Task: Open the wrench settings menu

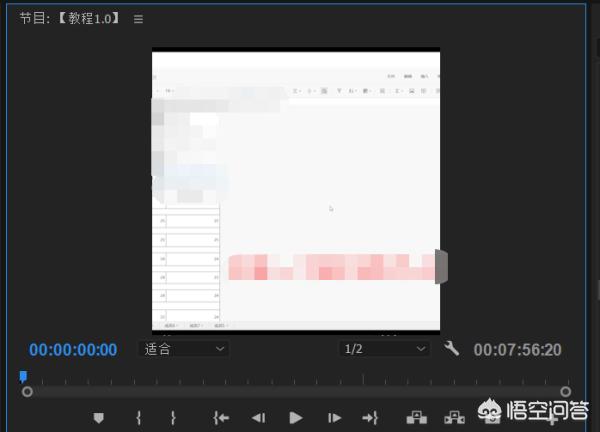Action: (451, 349)
